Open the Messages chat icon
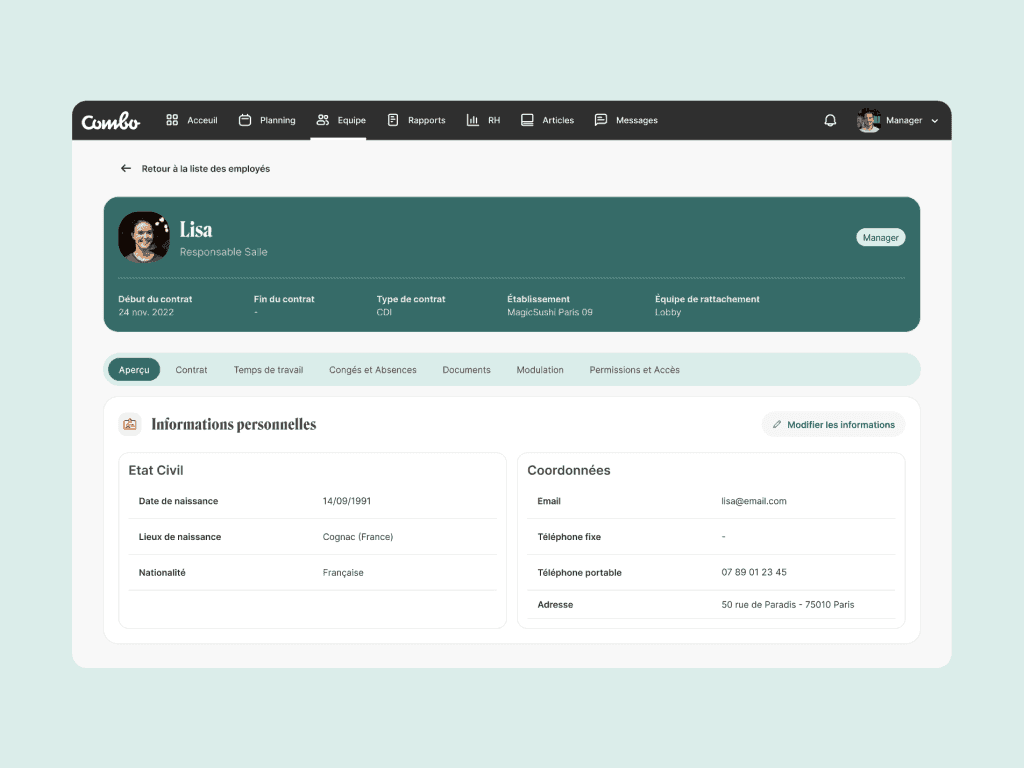 (600, 119)
